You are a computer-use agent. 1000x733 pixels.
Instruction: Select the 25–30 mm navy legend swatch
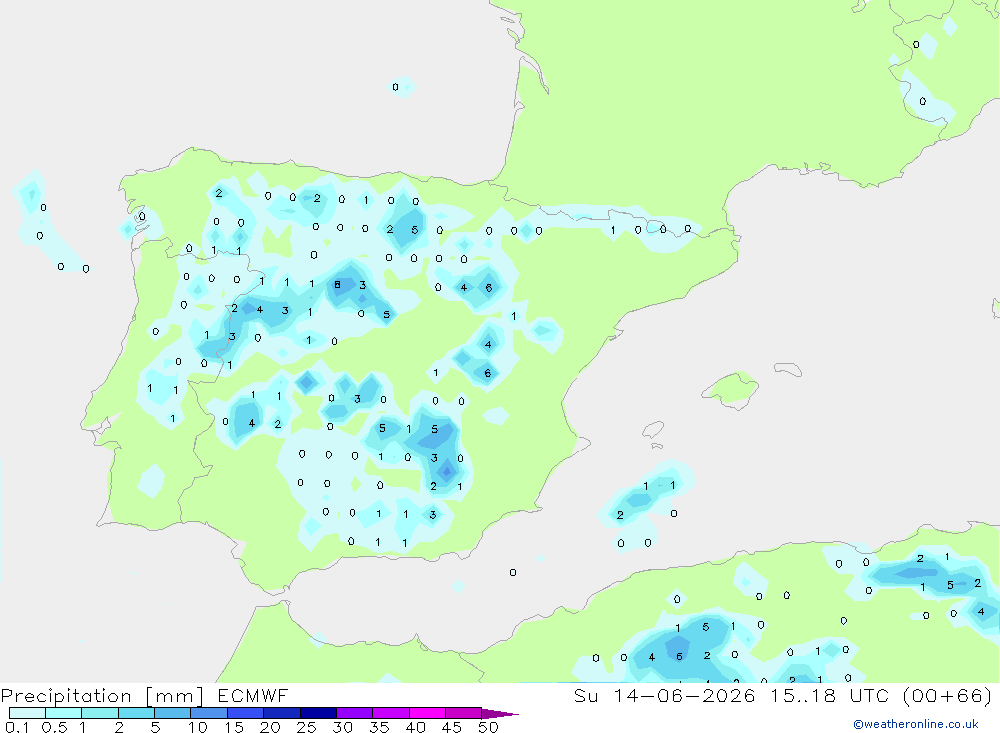click(318, 713)
